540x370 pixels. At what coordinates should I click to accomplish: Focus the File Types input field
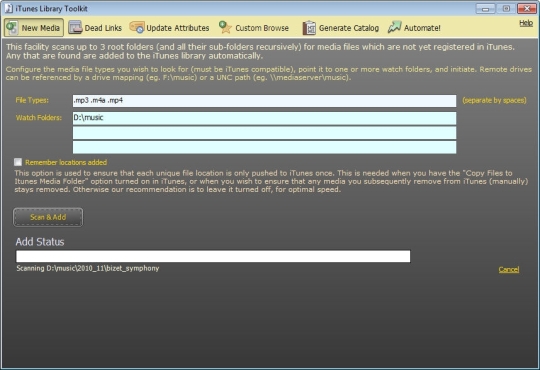click(x=264, y=101)
